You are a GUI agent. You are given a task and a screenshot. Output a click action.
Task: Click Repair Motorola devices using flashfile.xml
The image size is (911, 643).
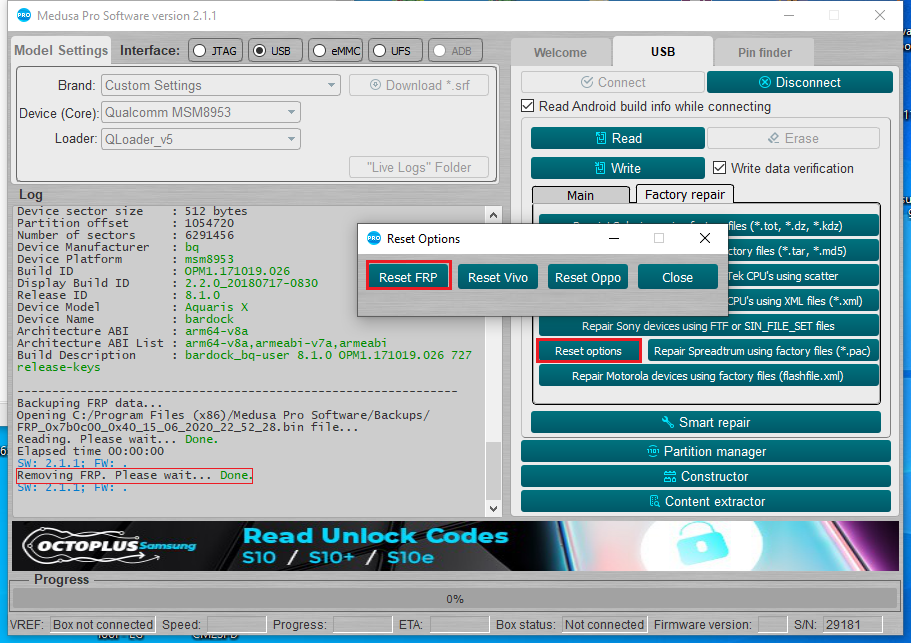pos(708,376)
